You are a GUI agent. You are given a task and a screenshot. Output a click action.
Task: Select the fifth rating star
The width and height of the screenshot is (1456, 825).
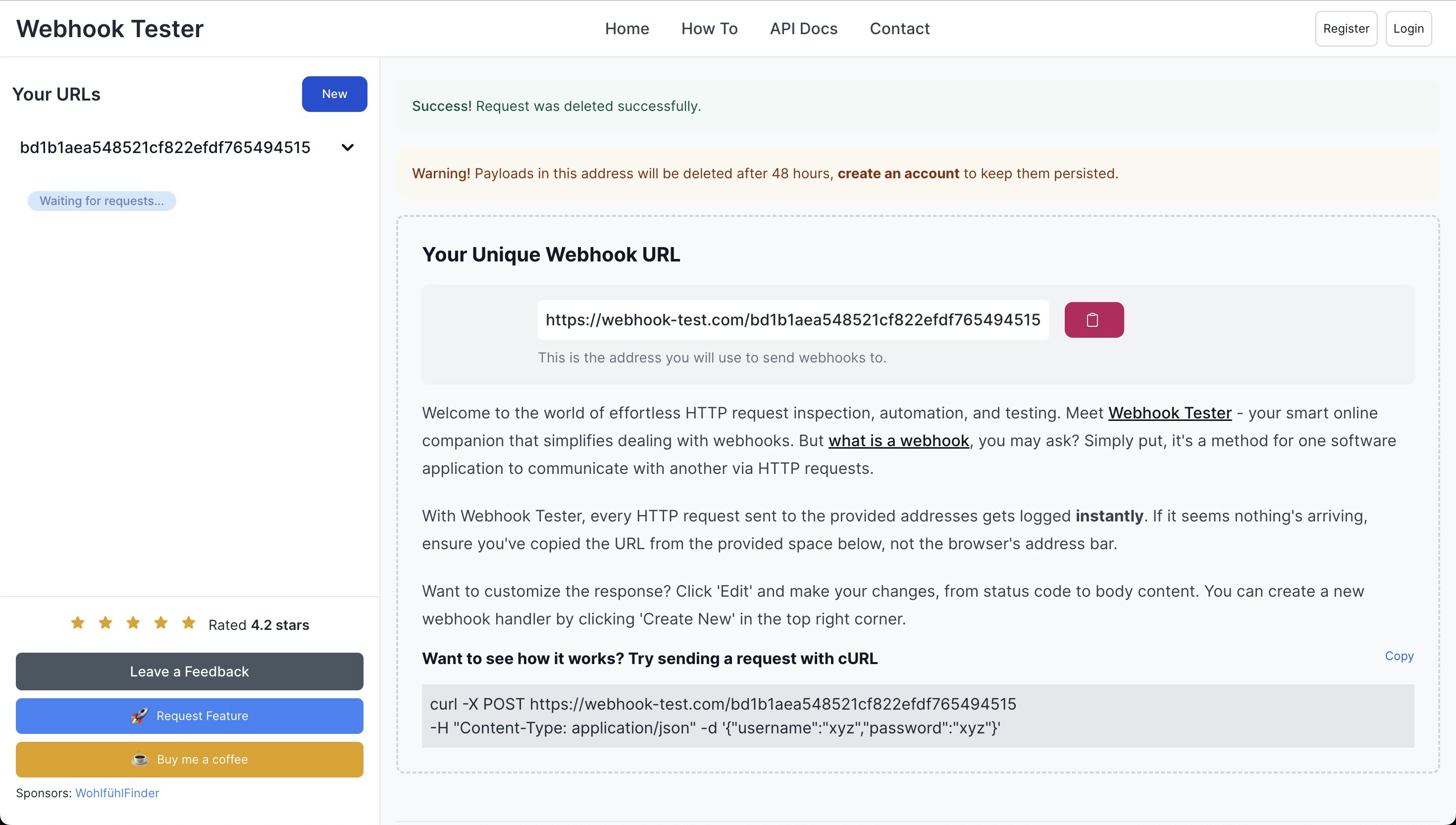189,622
